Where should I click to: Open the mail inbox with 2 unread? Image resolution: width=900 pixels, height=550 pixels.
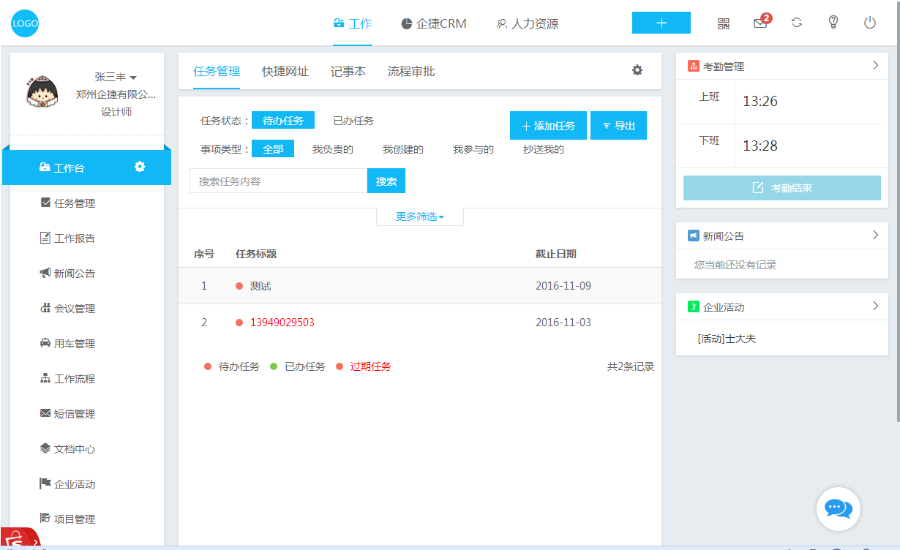761,23
